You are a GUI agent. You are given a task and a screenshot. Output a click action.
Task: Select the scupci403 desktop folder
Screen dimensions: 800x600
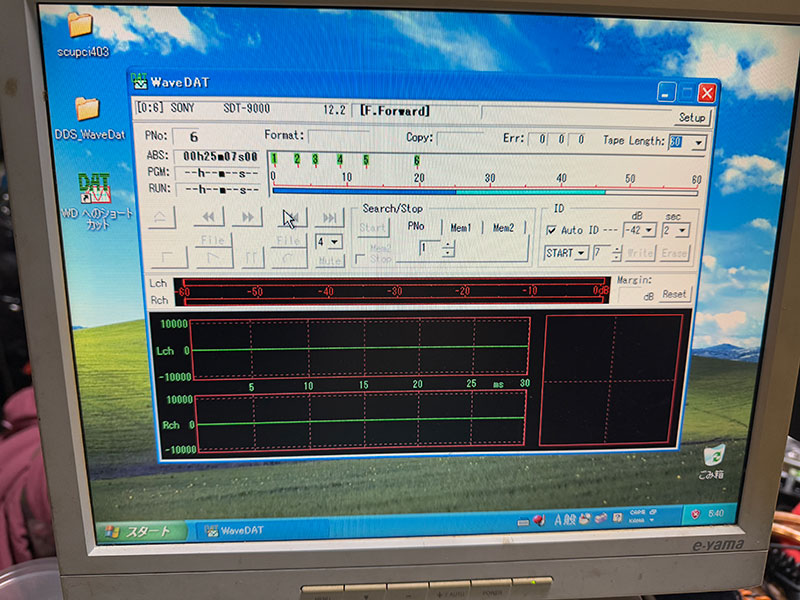[x=82, y=34]
